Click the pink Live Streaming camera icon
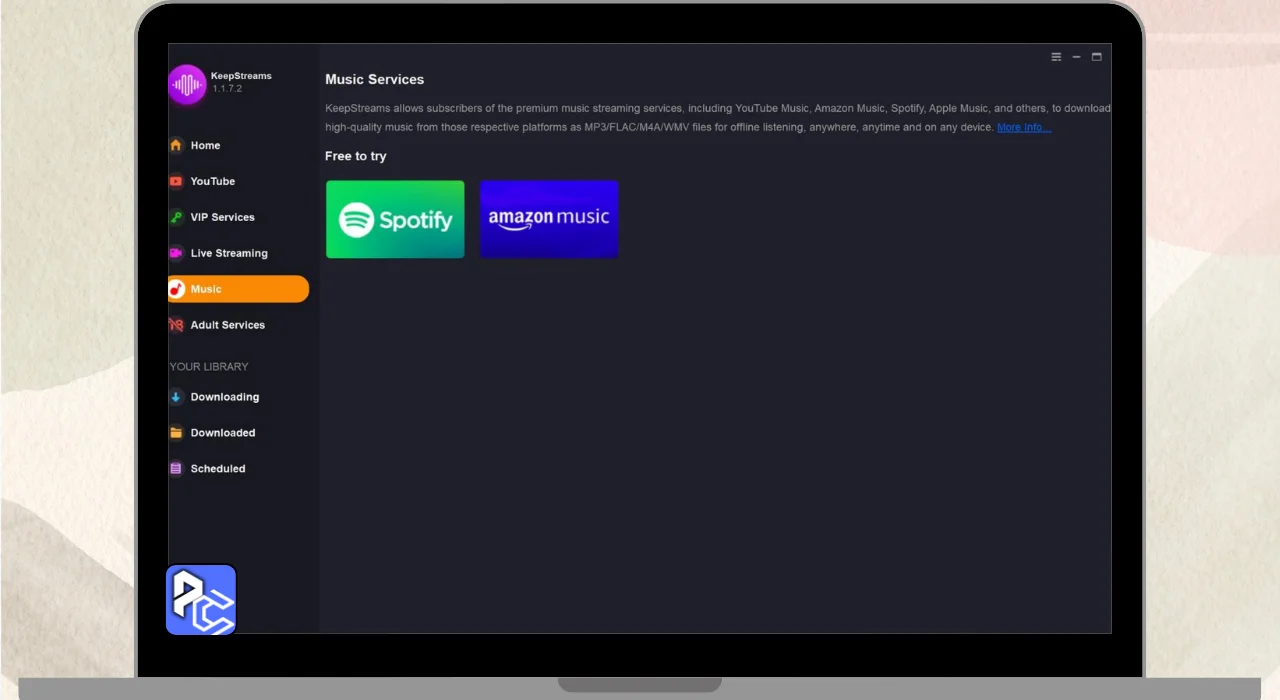 tap(176, 253)
